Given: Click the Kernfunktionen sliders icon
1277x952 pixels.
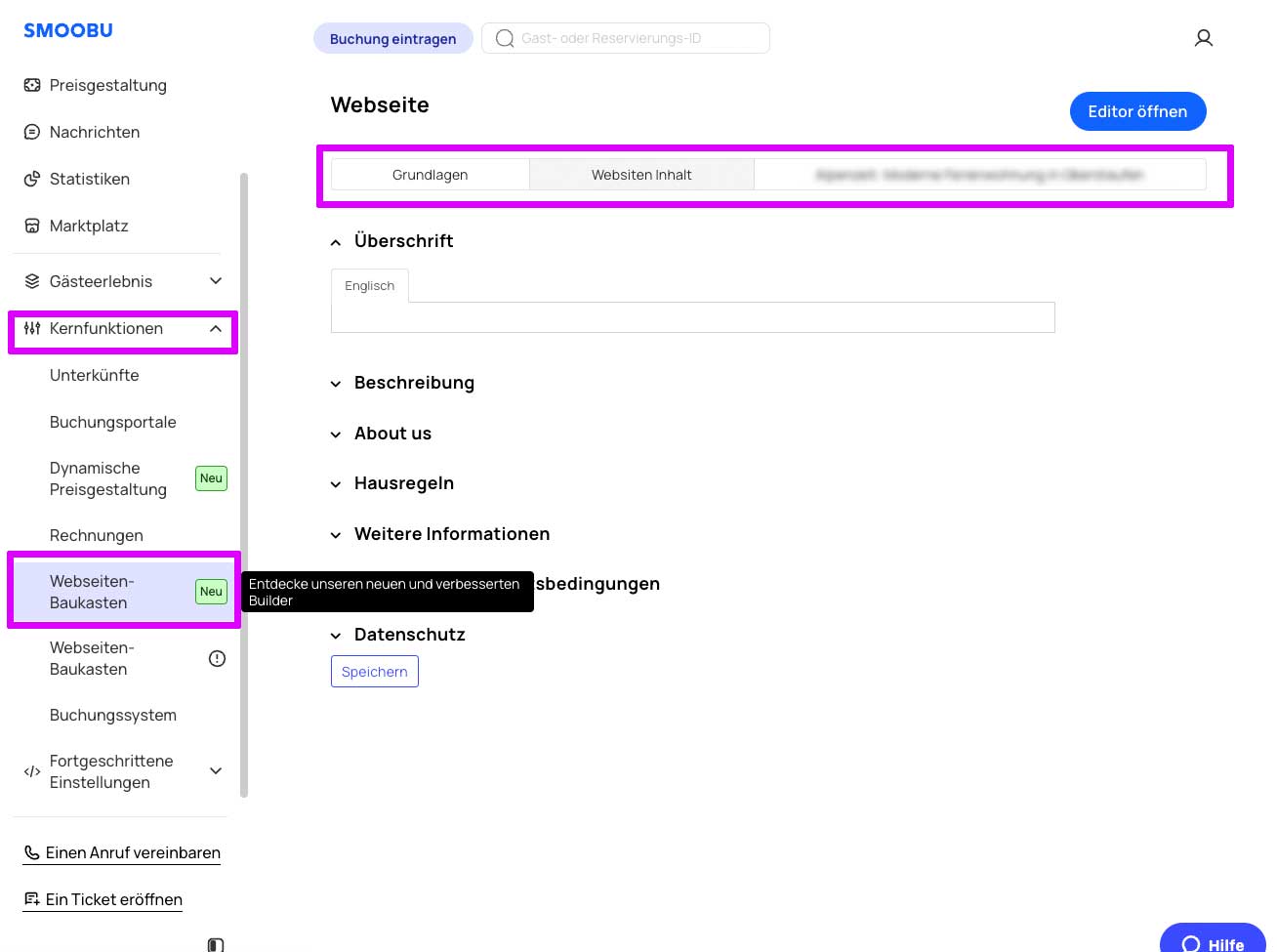Looking at the screenshot, I should (31, 328).
